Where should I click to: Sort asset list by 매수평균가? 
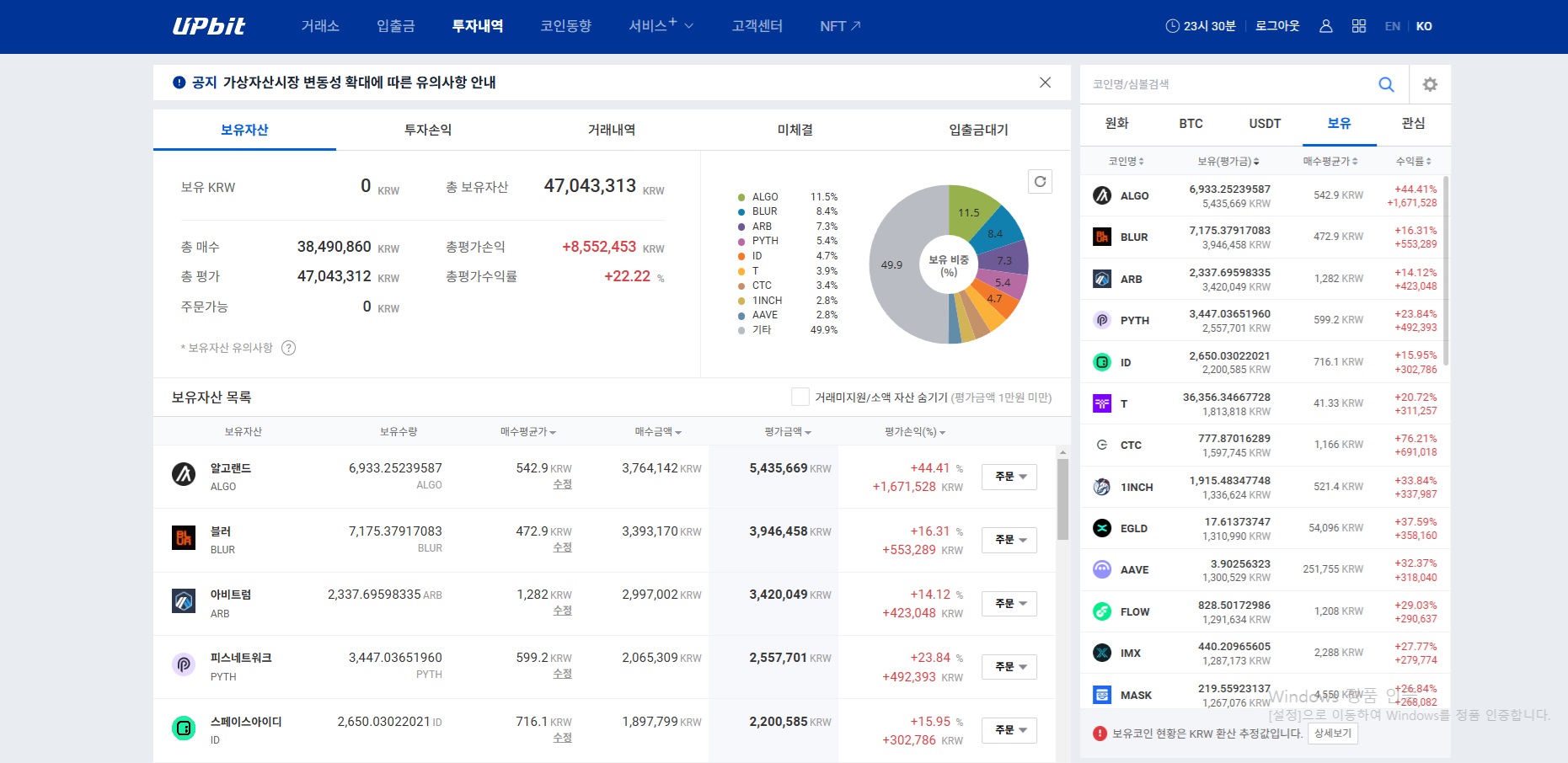pyautogui.click(x=527, y=432)
